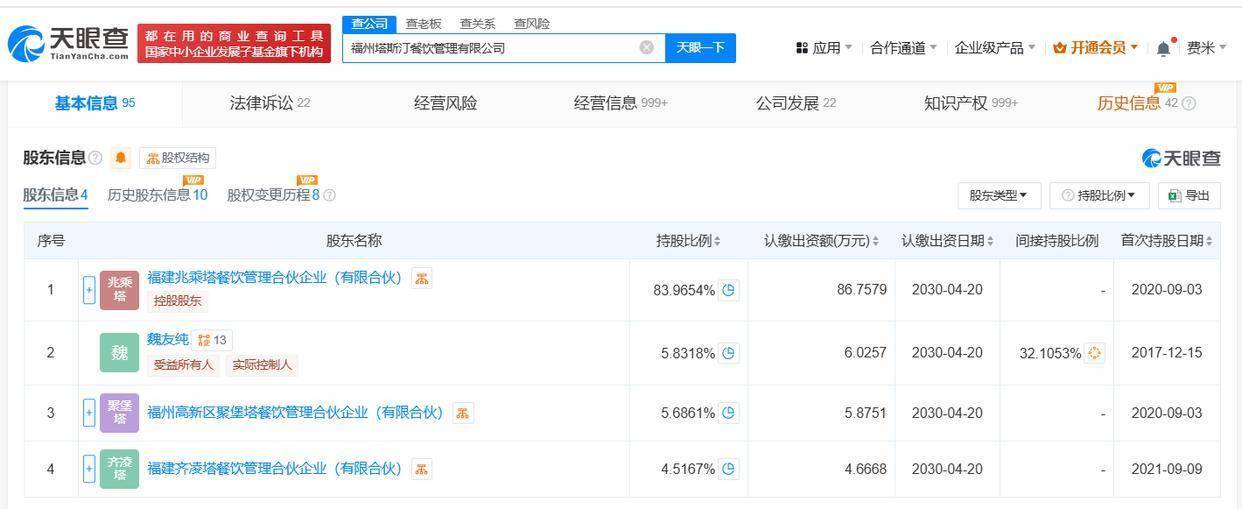Click the equity structure icon next to 福州高新区聚堡塔
This screenshot has height=509, width=1242.
(x=463, y=412)
